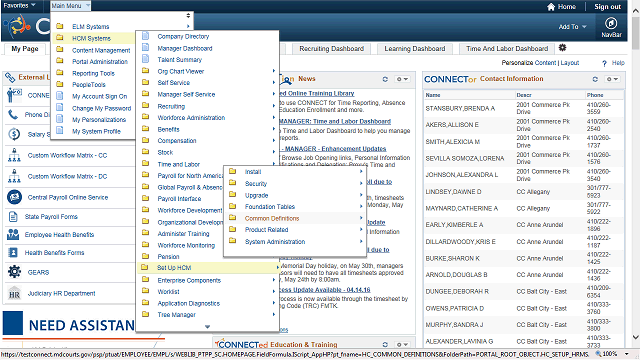Click the Home house icon
The image size is (640, 360).
[551, 7]
